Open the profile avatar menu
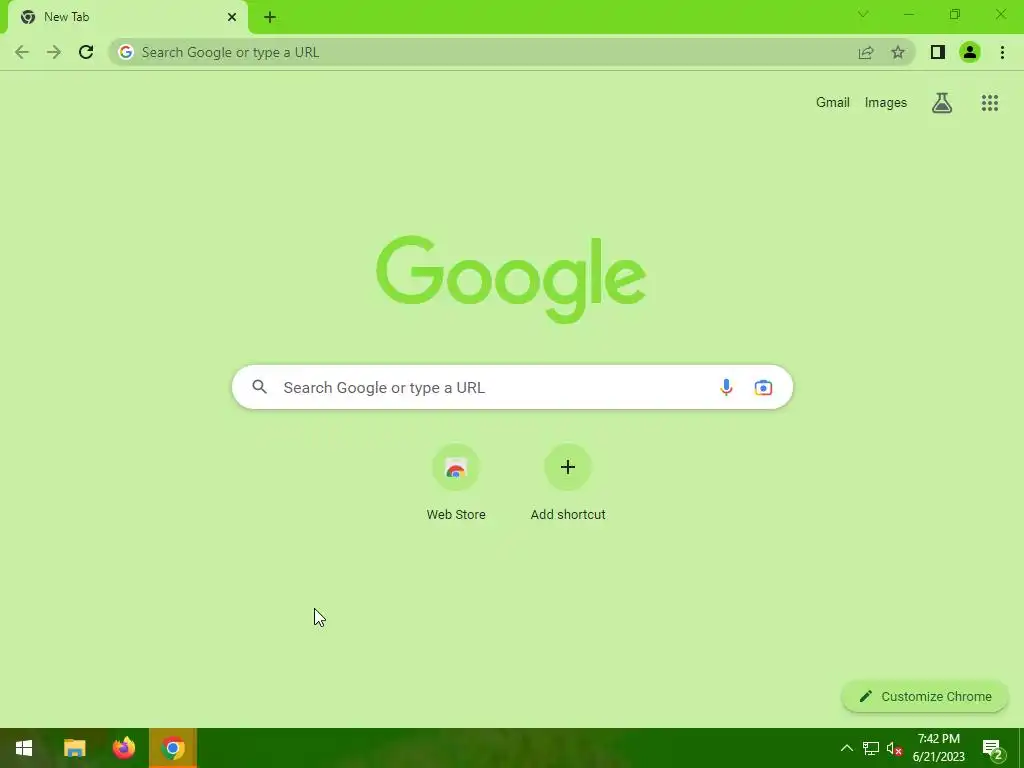The width and height of the screenshot is (1024, 768). (970, 52)
